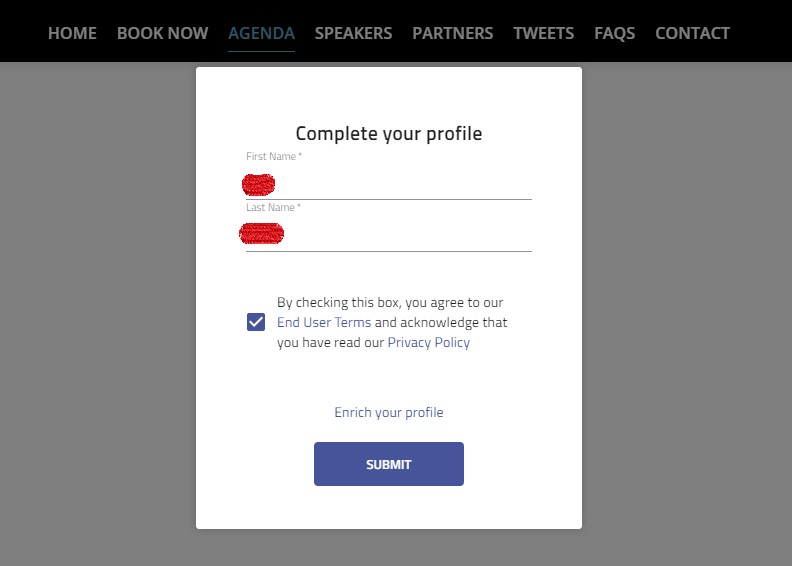Select the AGENDA nav item
The width and height of the screenshot is (792, 566).
pyautogui.click(x=261, y=33)
